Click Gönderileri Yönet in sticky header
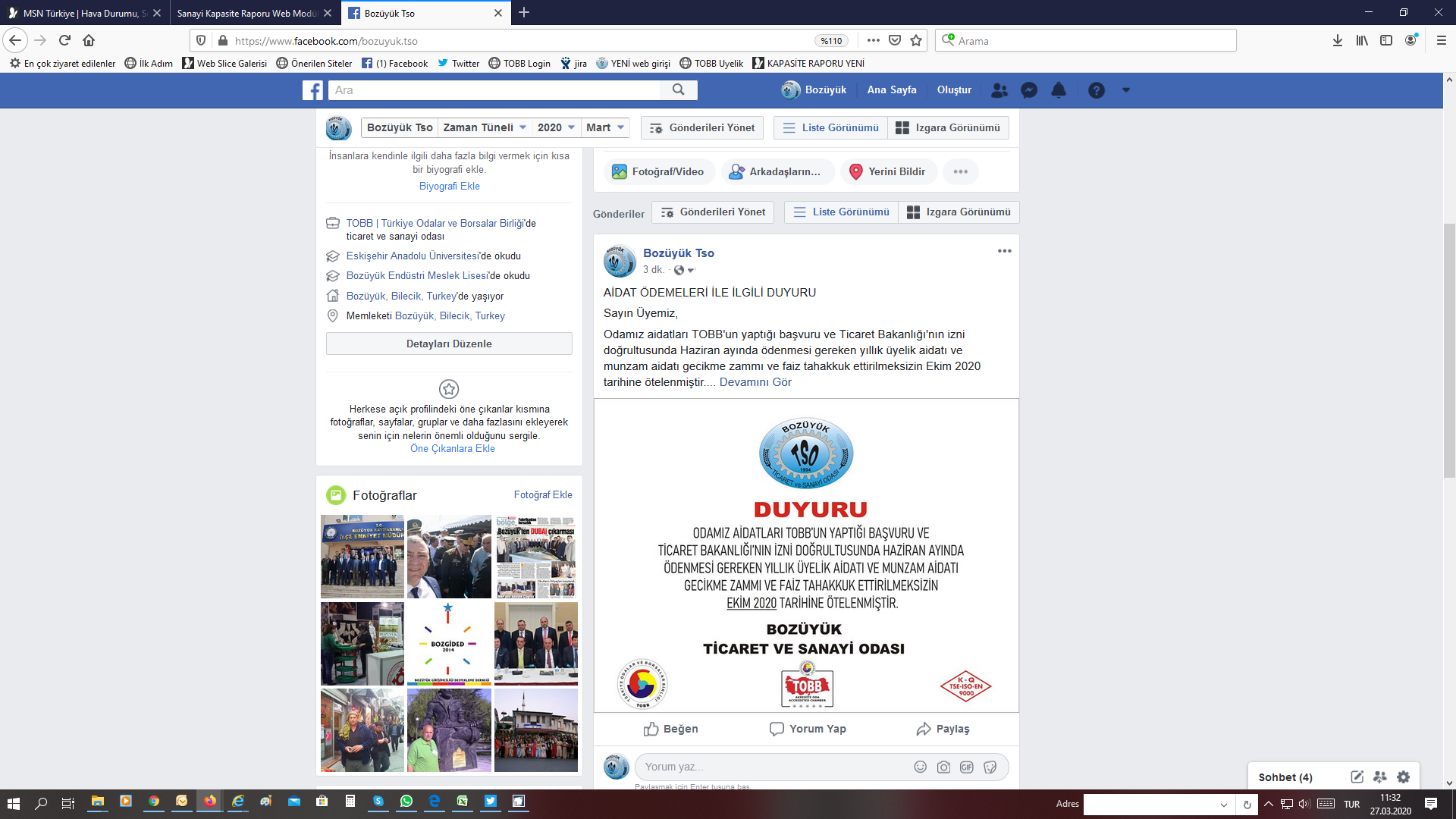1456x819 pixels. [702, 127]
